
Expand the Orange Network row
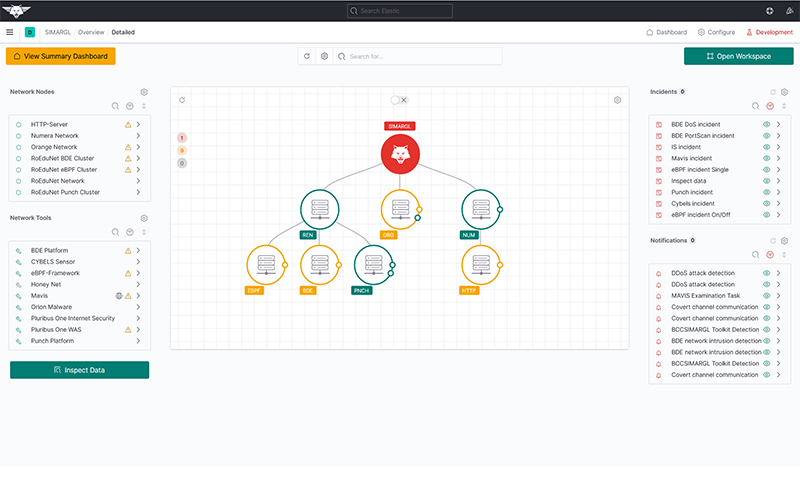point(138,147)
